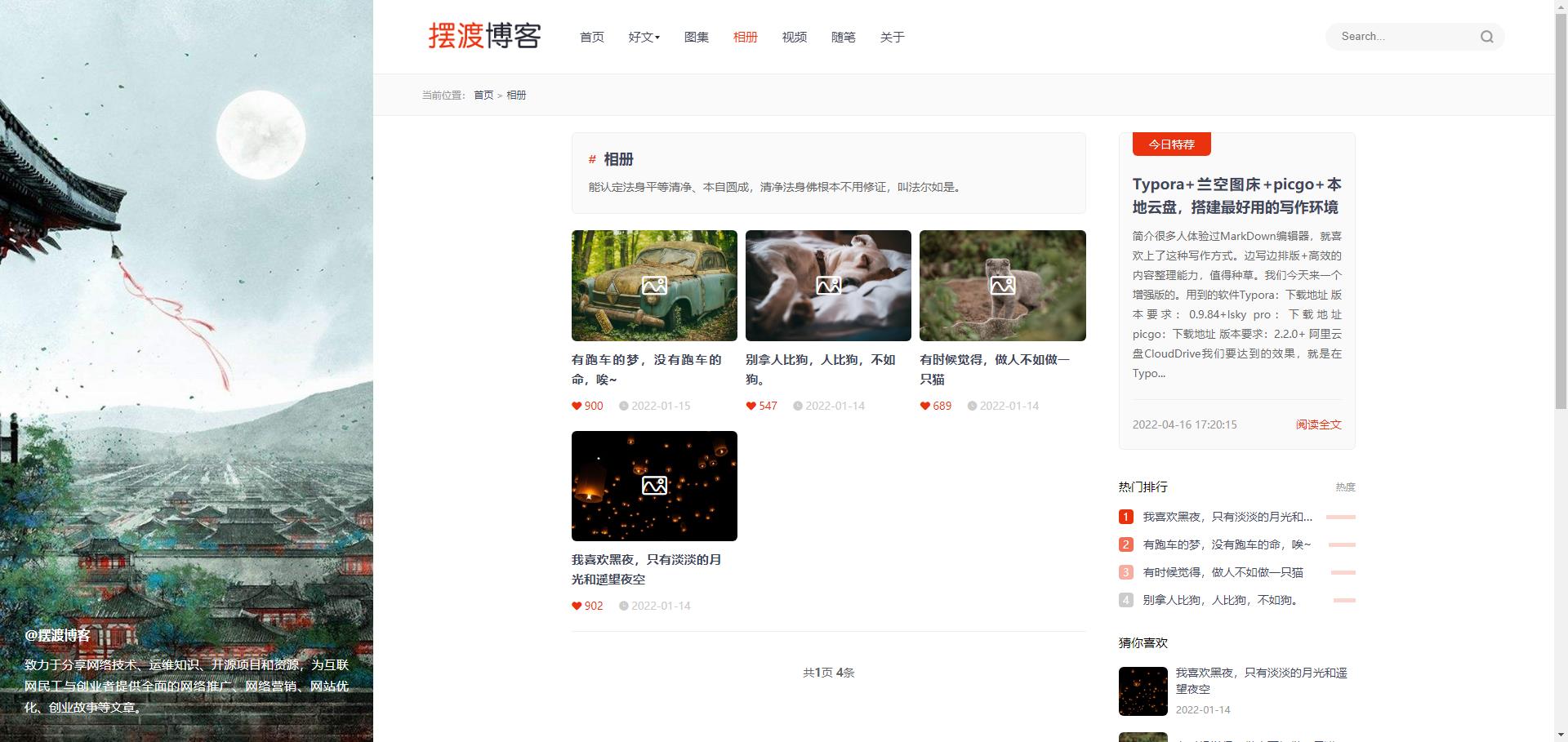Viewport: 1568px width, 742px height.
Task: Open the sky lanterns album thumbnail
Action: (x=654, y=486)
